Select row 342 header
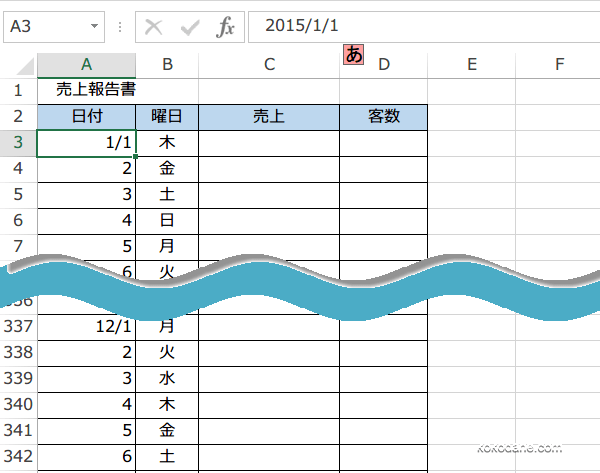The image size is (600, 473). 18,457
